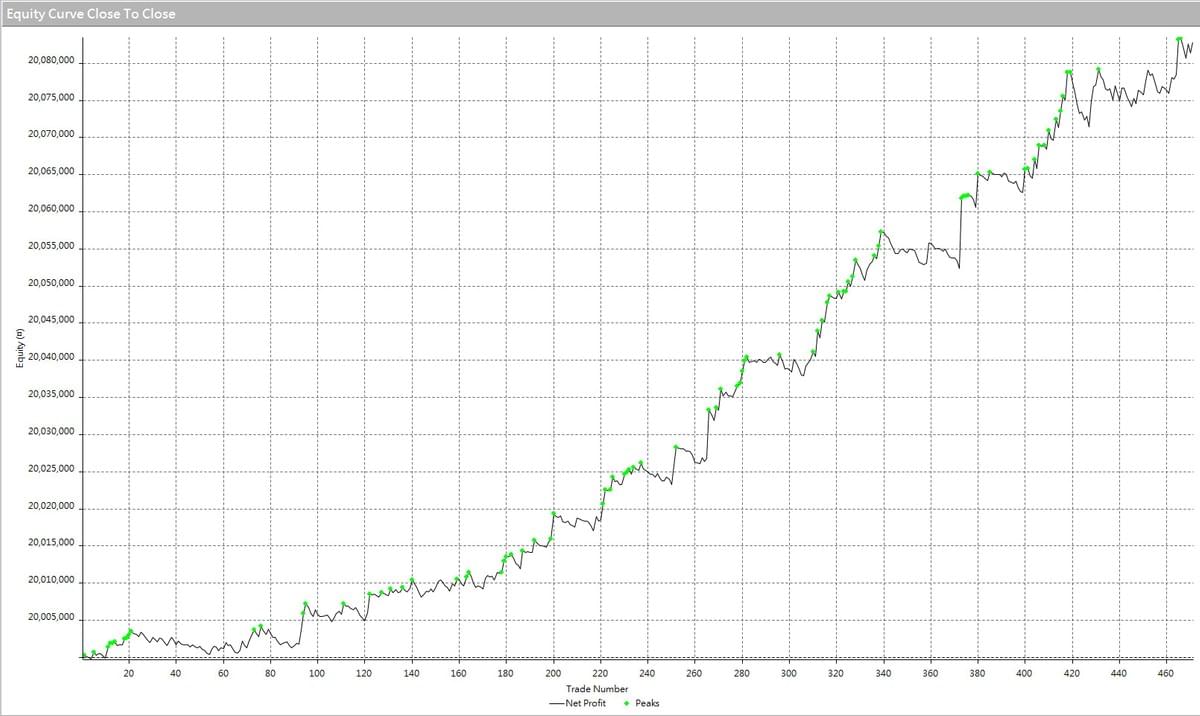
Task: Click the Trade Number axis title
Action: (597, 689)
